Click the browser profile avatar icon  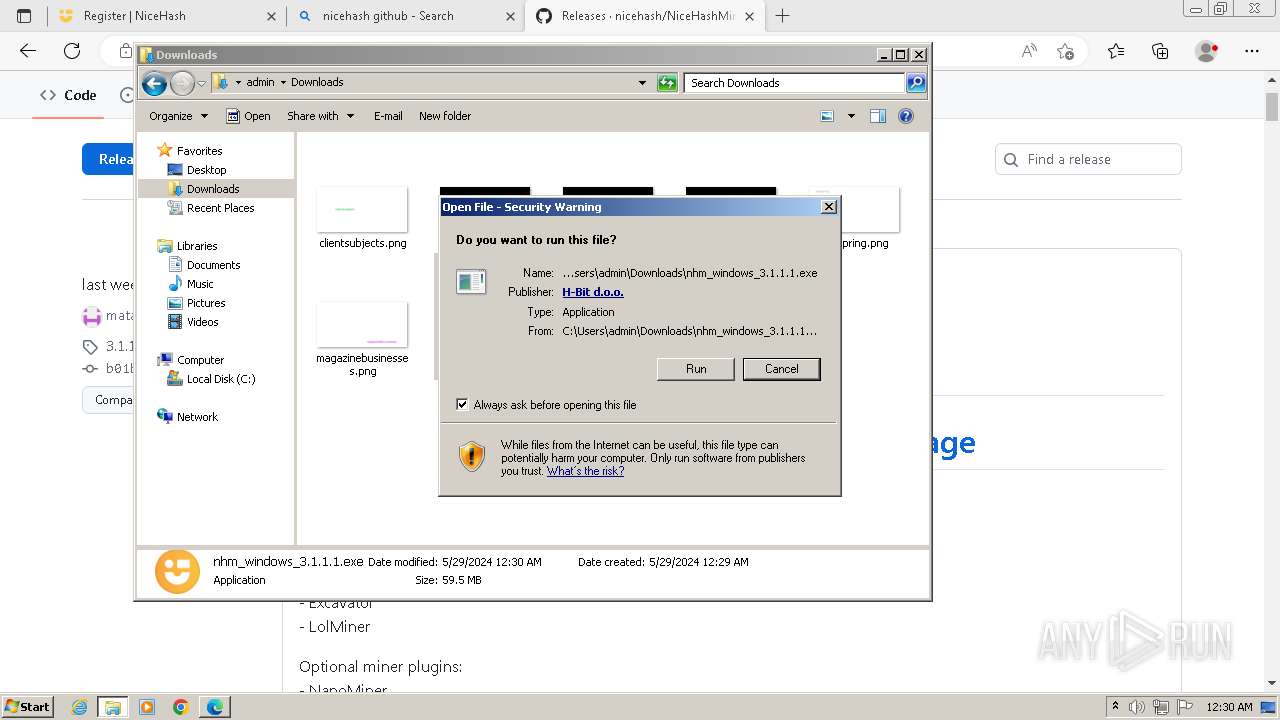pyautogui.click(x=1207, y=51)
